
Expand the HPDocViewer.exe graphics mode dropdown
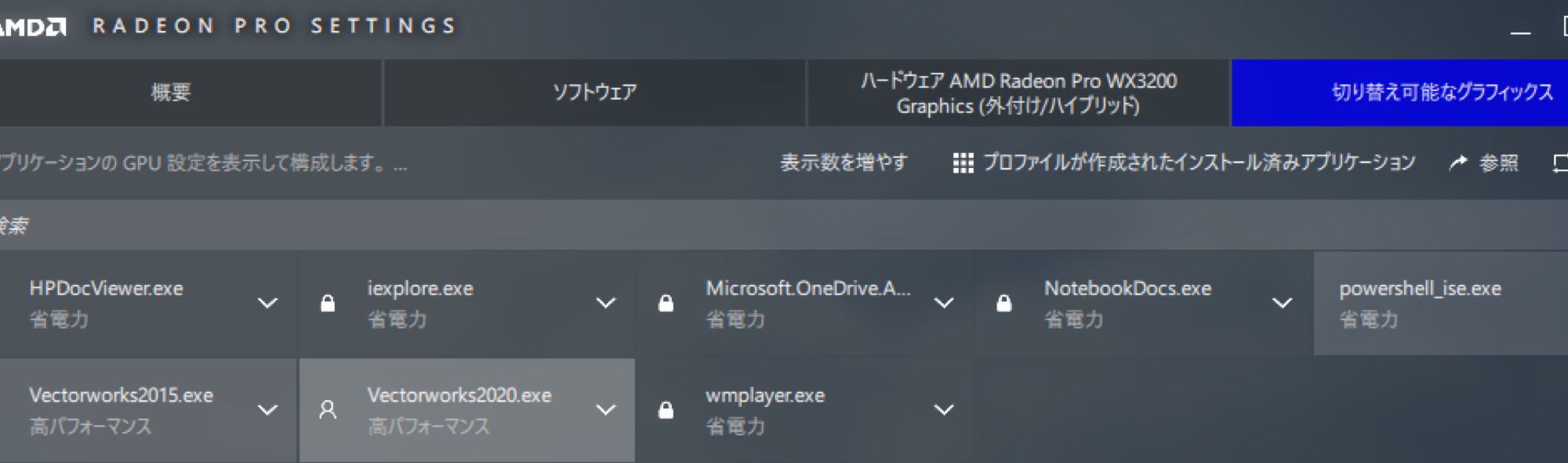[x=267, y=303]
